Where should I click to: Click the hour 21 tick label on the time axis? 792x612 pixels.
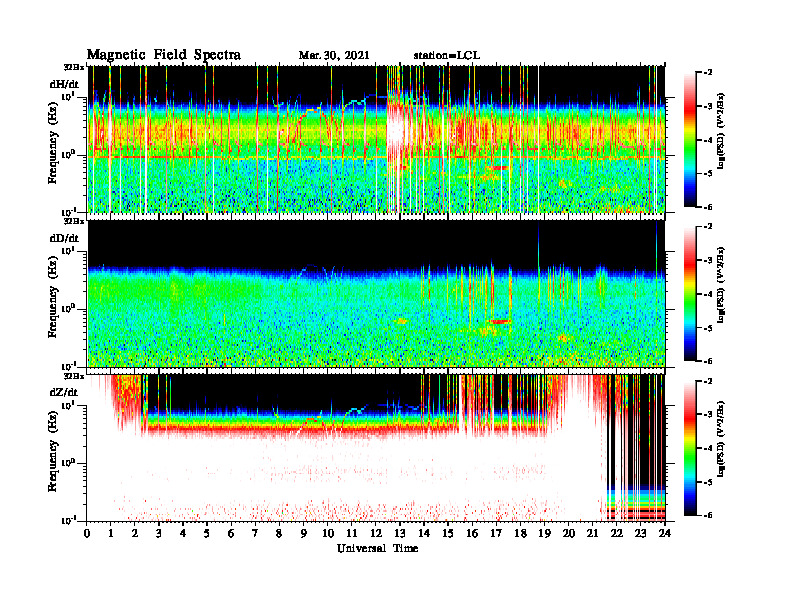592,534
